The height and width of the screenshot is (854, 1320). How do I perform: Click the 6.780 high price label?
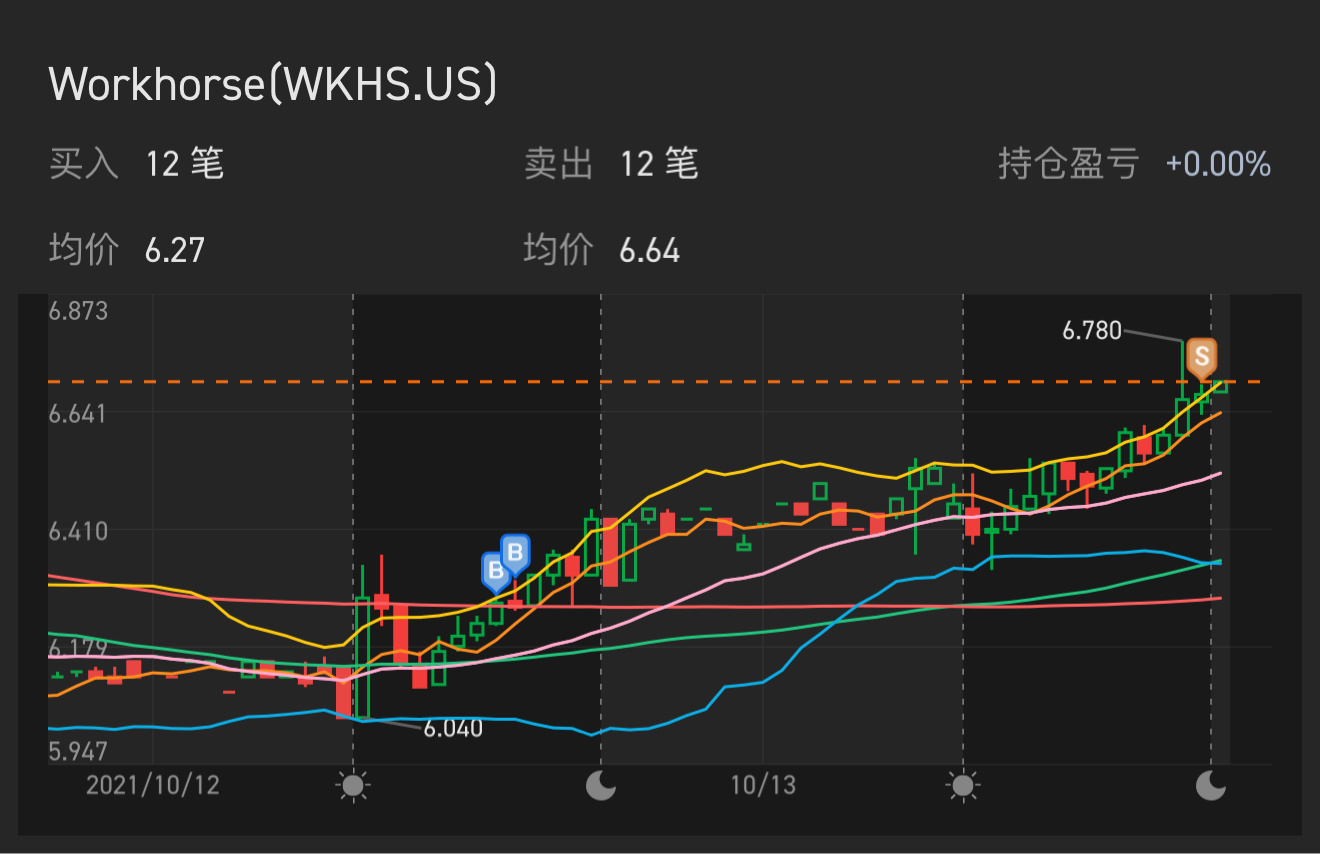coord(1092,331)
